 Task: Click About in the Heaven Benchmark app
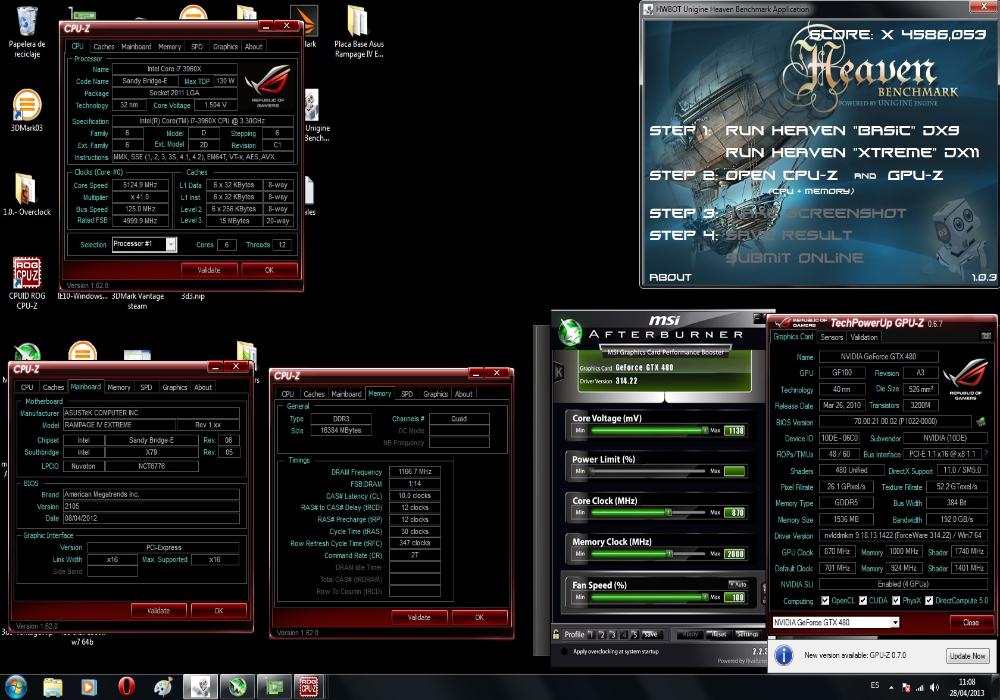(x=670, y=277)
